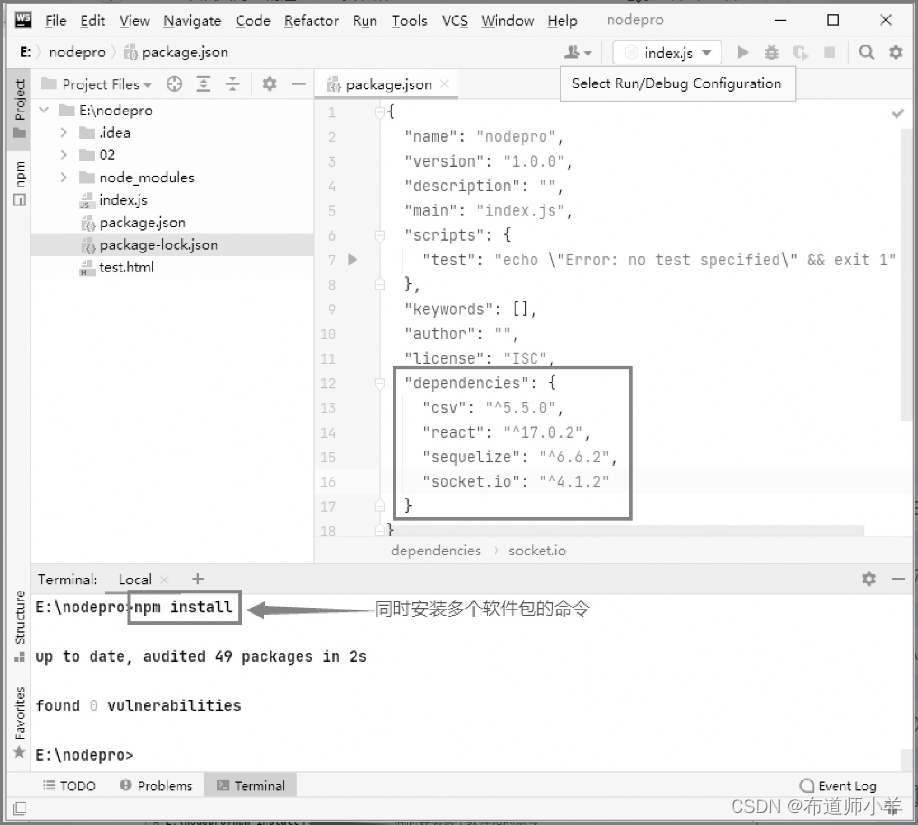Open the Event Log panel

tap(838, 786)
